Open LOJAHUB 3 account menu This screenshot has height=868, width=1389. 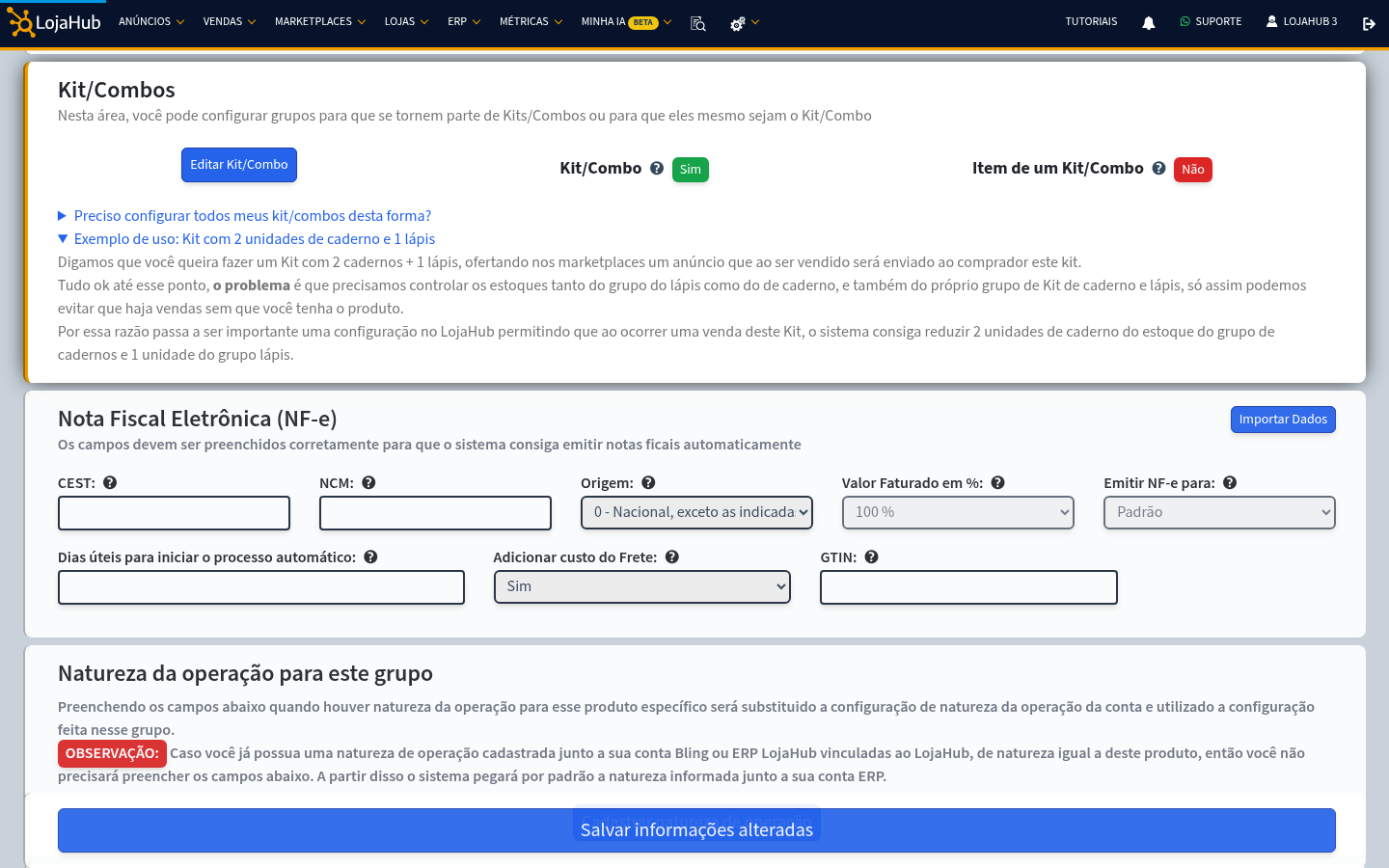pos(1301,22)
